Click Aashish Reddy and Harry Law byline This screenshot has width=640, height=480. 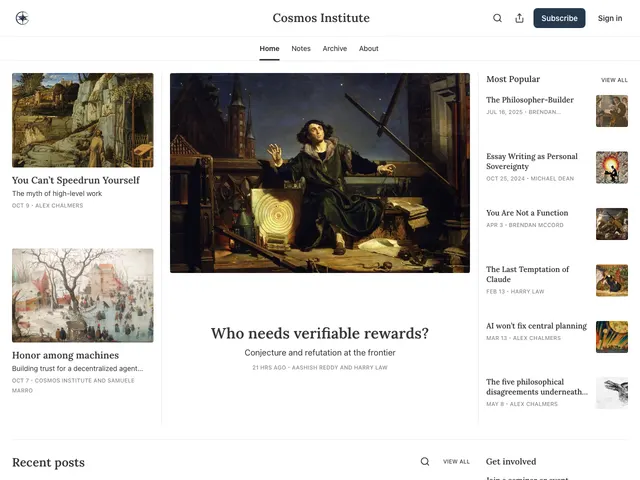point(340,367)
